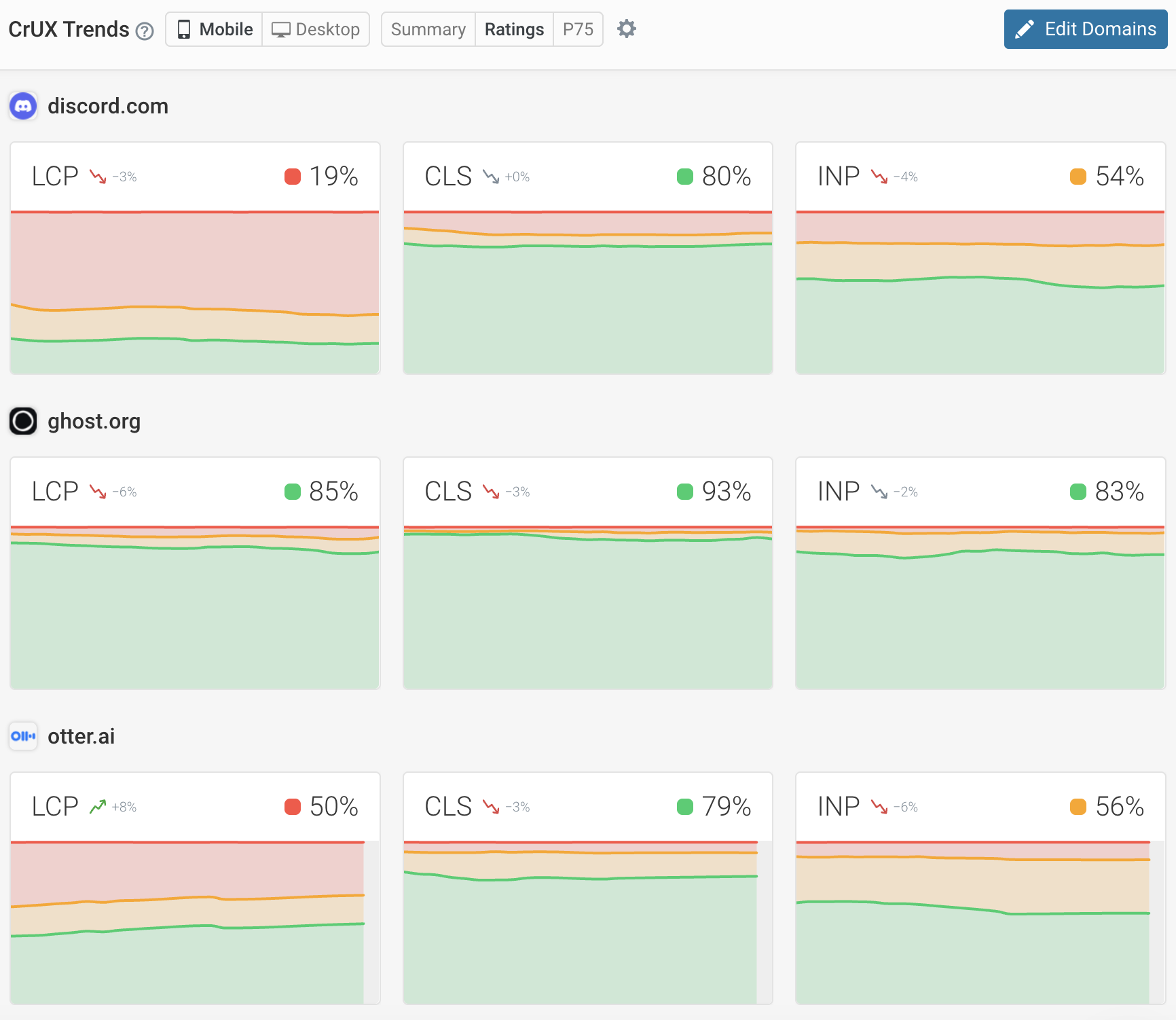
Task: Click the -6% change on otter.ai INP
Action: (x=906, y=807)
